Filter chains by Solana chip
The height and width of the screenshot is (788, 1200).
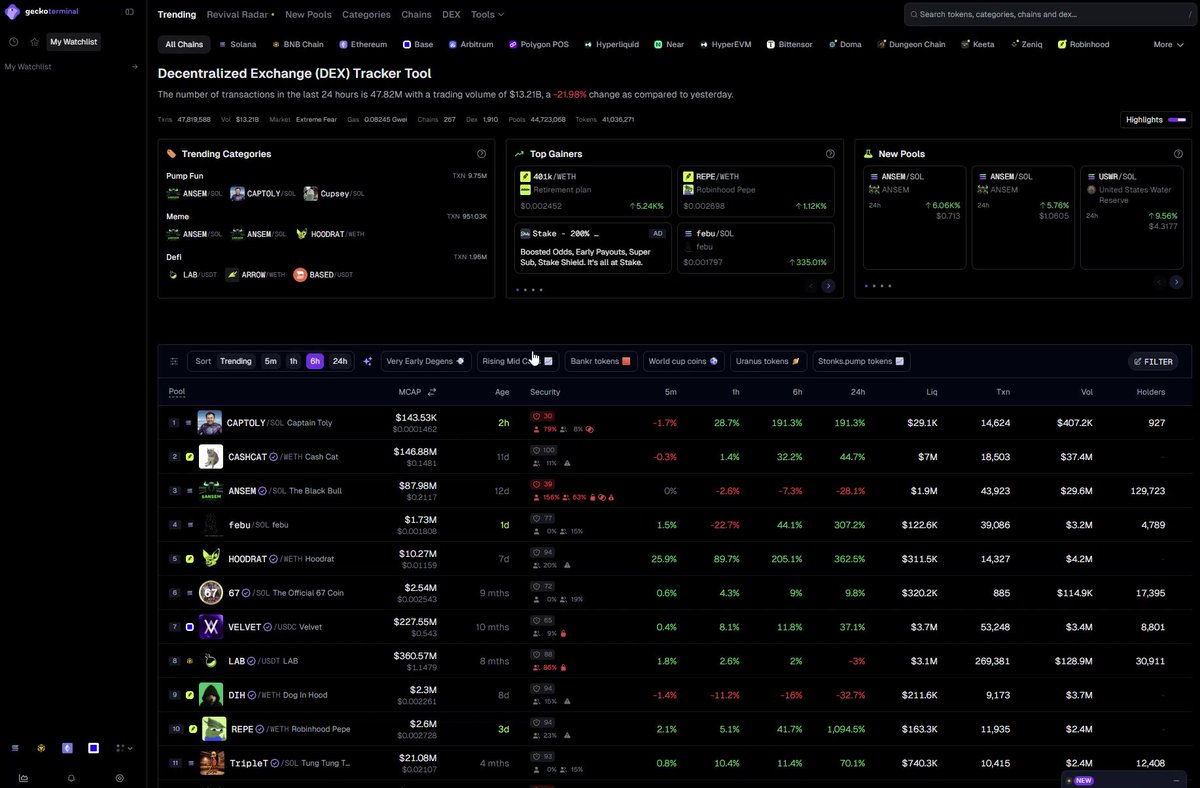(x=237, y=44)
